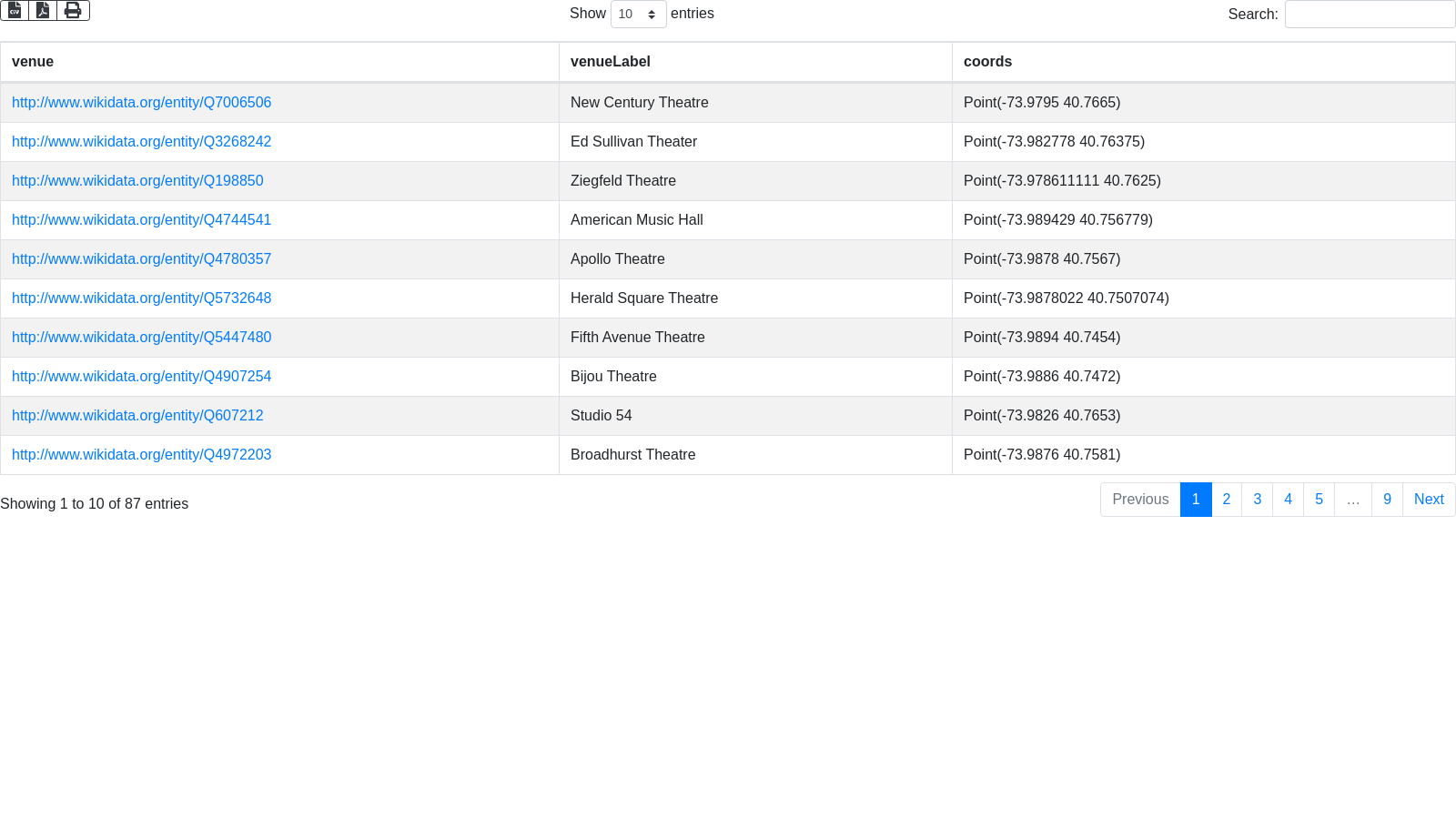Open Apollo Theatre entity Q4780357 link
The image size is (1456, 819).
[141, 259]
